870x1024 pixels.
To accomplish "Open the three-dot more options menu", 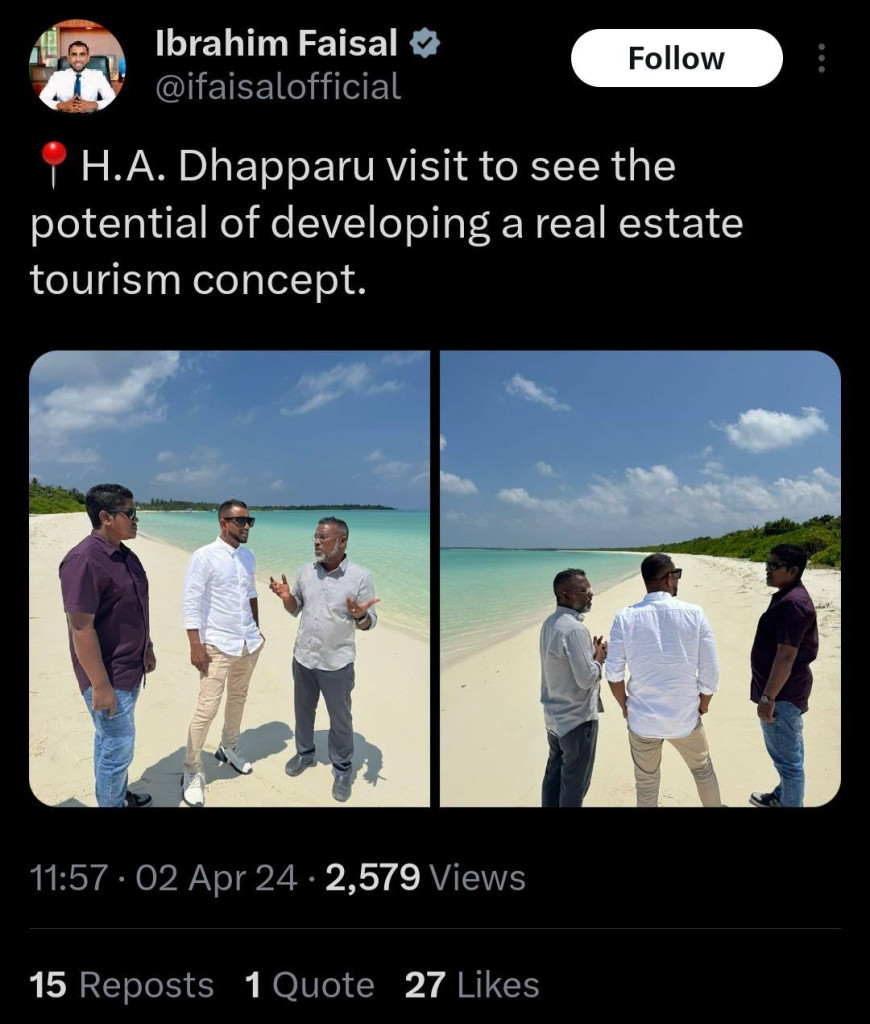I will point(821,59).
